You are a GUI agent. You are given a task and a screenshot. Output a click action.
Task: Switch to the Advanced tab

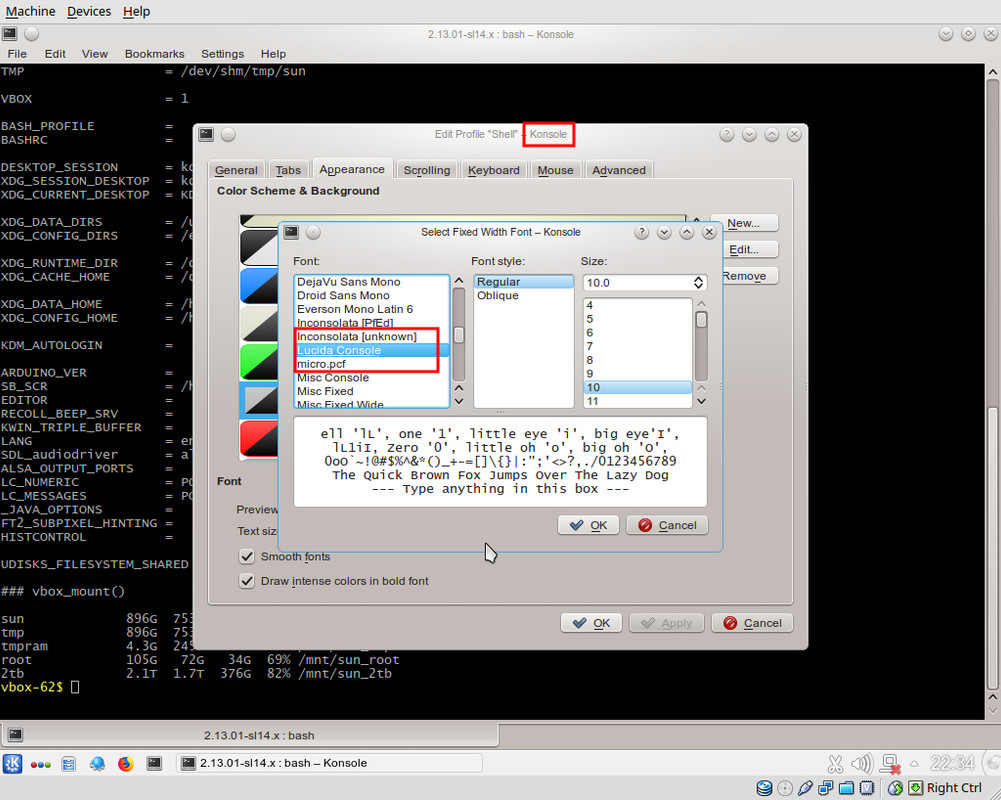click(619, 170)
